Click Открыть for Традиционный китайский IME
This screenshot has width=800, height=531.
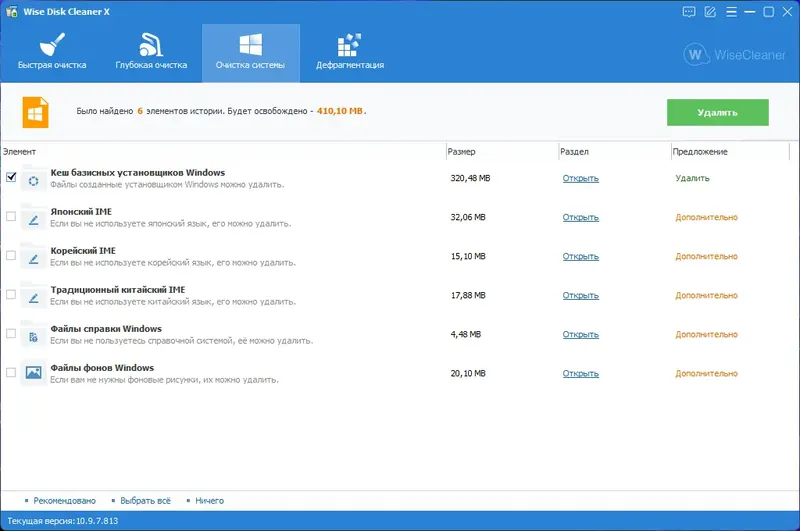[x=581, y=295]
